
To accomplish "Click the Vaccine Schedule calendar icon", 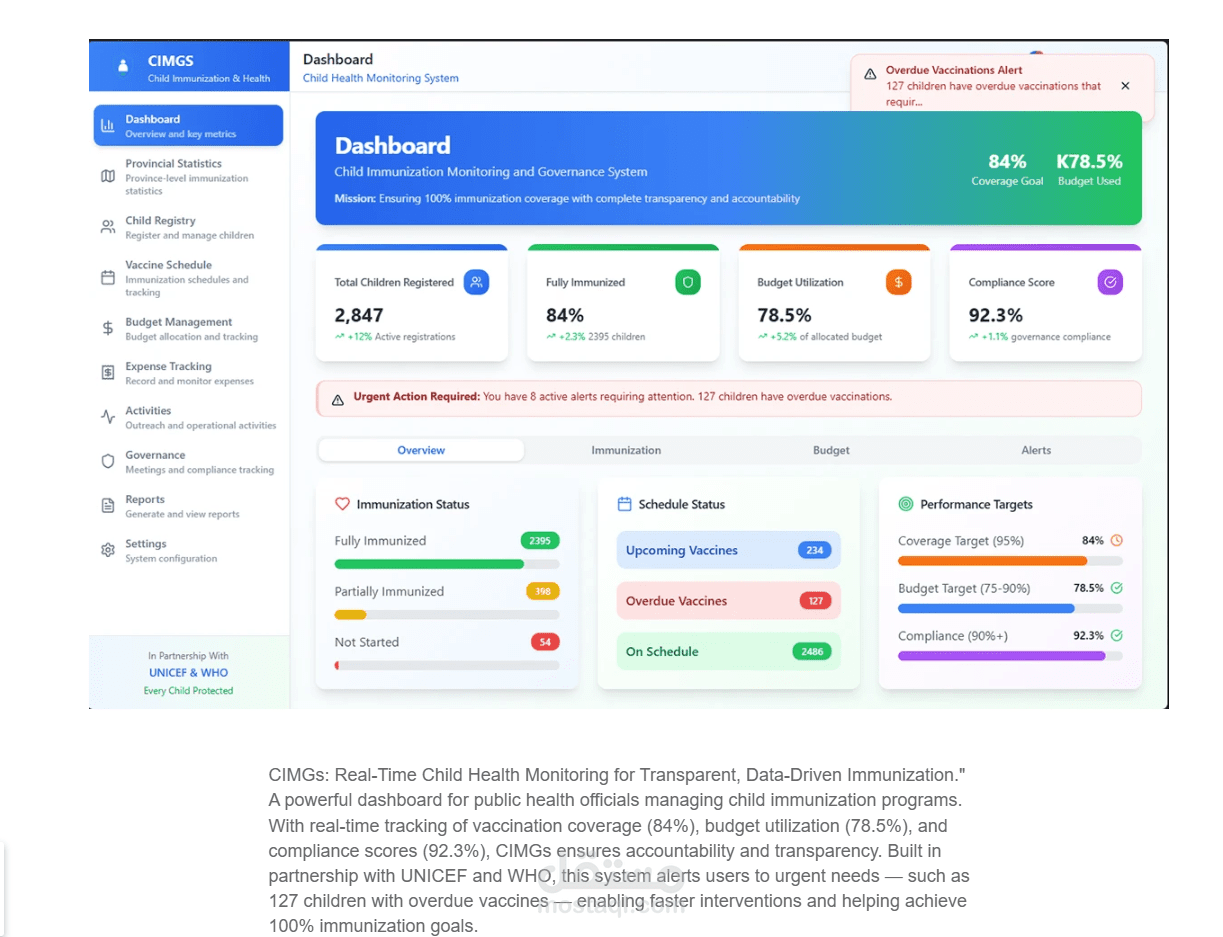I will 108,278.
